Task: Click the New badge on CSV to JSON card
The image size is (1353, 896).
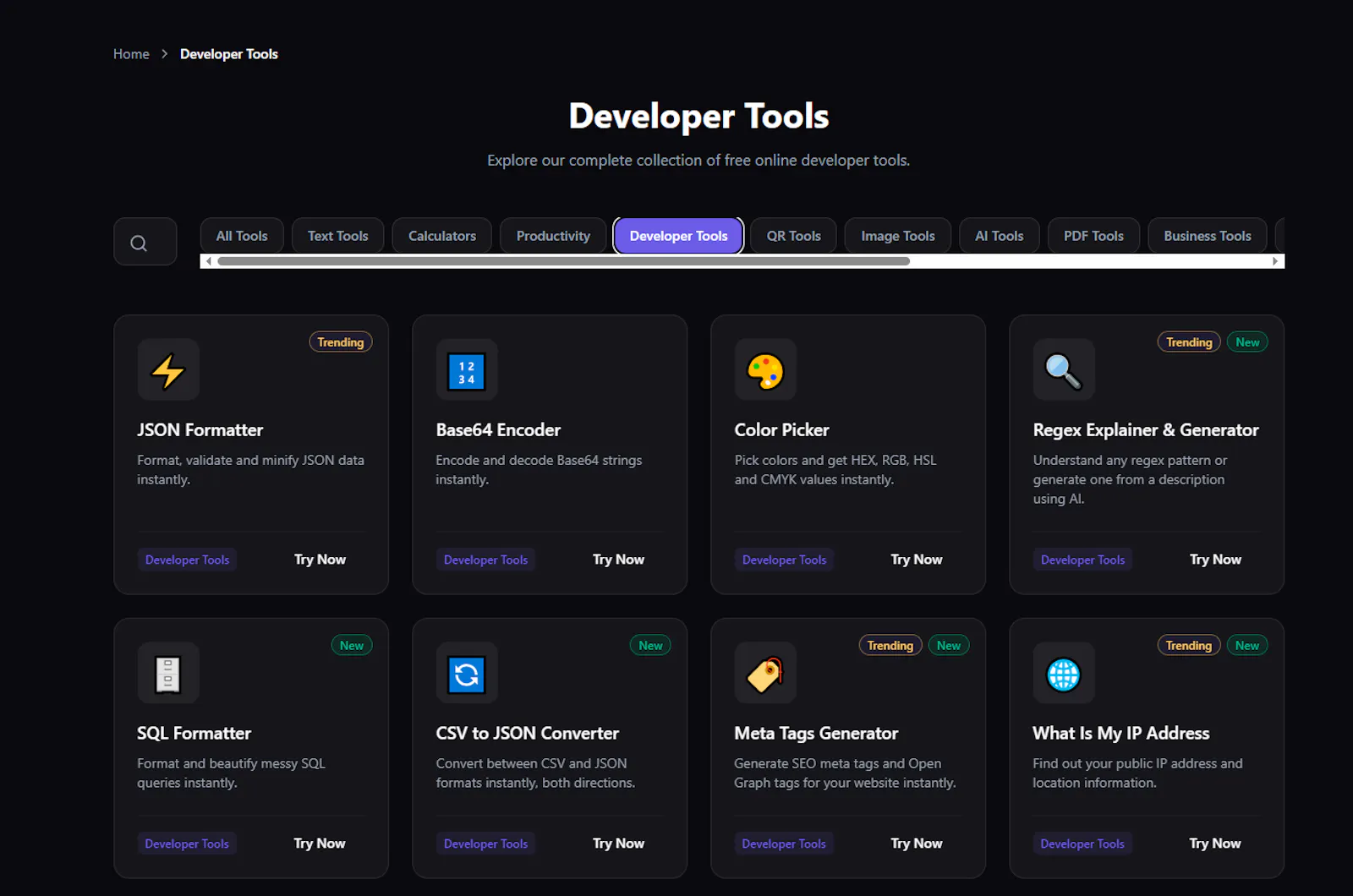Action: click(650, 646)
